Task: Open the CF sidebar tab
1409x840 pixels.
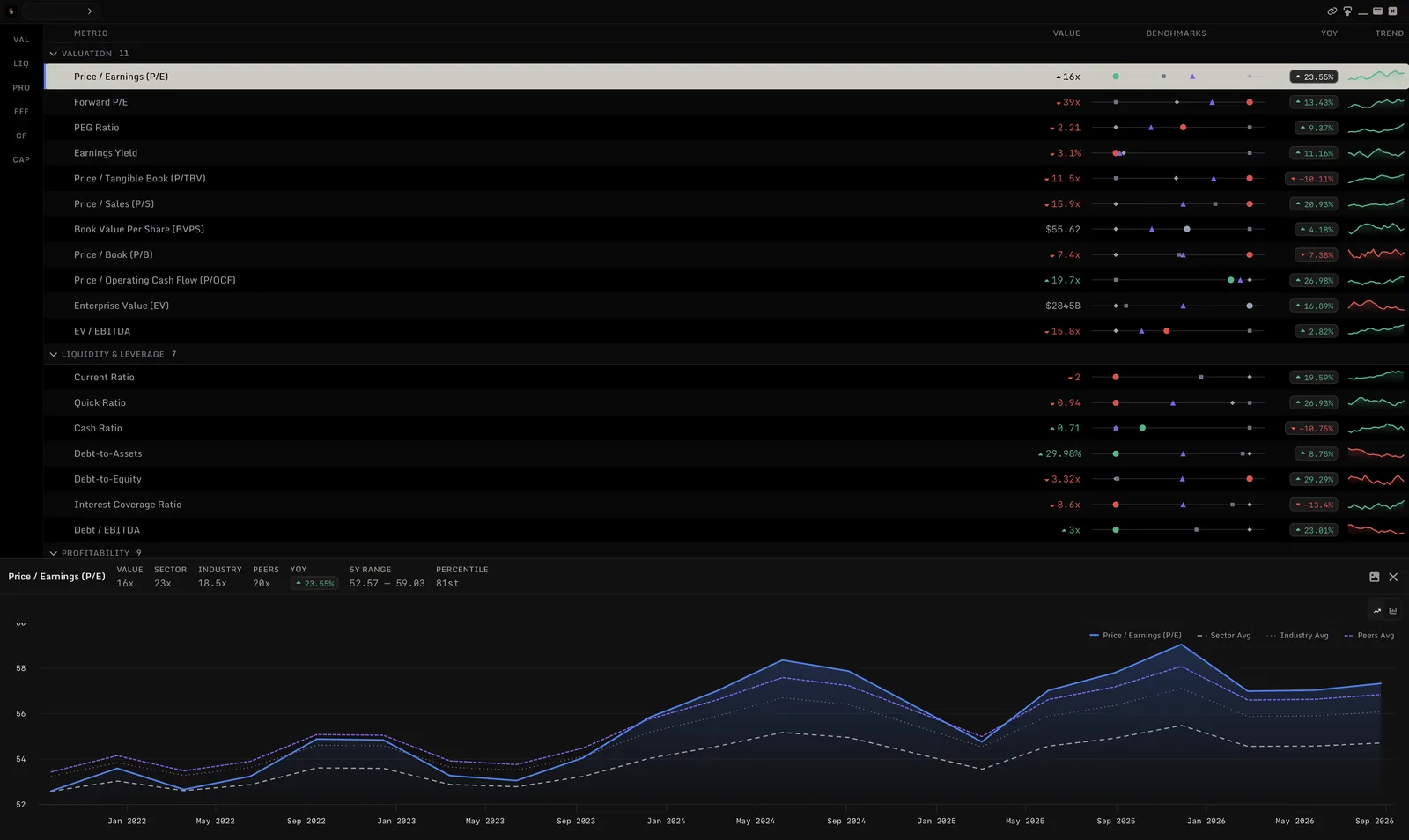Action: [x=21, y=136]
